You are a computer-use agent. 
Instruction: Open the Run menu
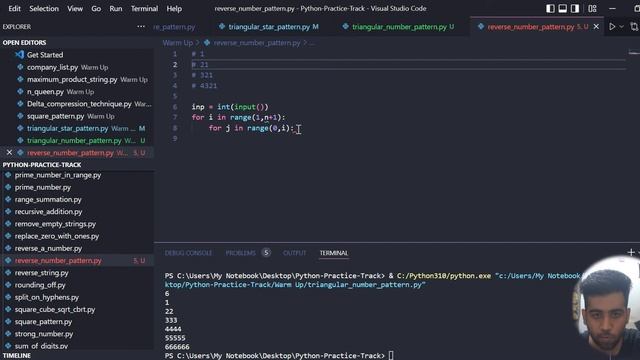[x=116, y=9]
